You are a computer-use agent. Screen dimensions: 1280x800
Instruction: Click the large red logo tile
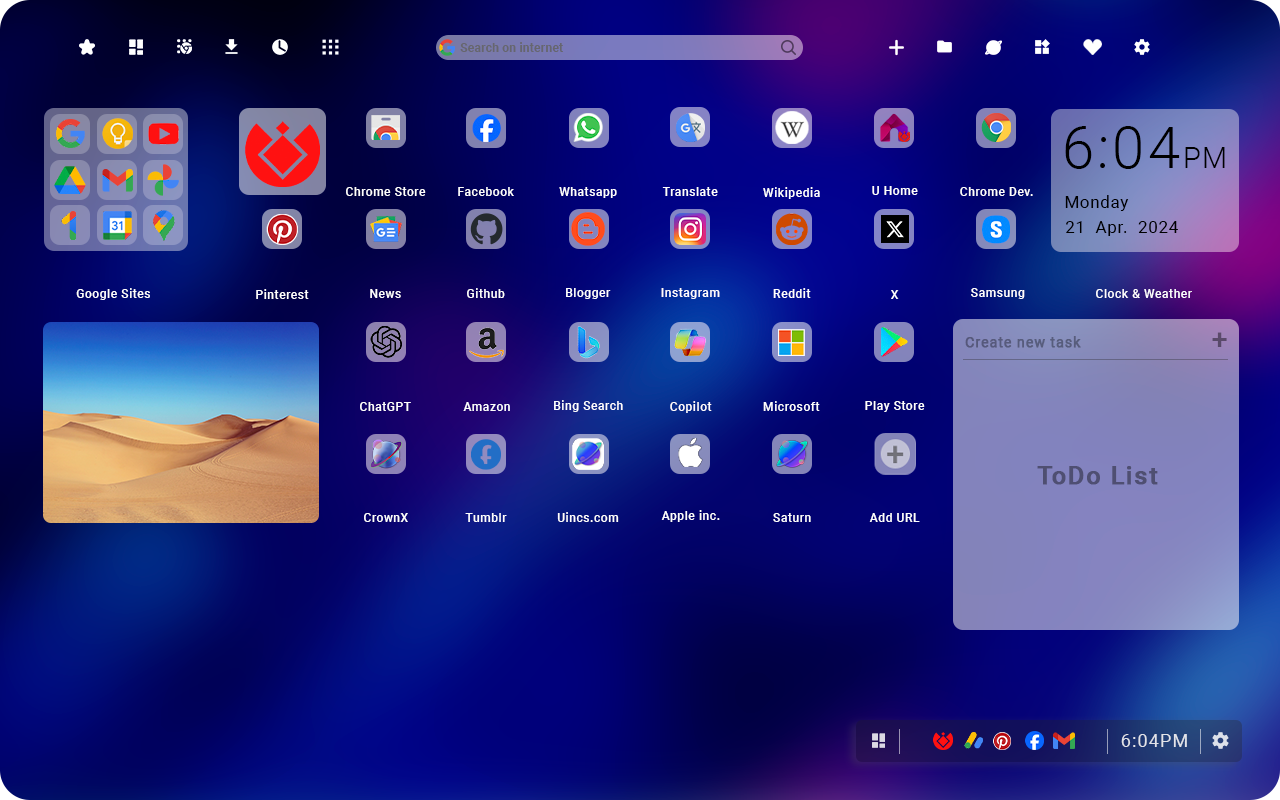pos(282,151)
